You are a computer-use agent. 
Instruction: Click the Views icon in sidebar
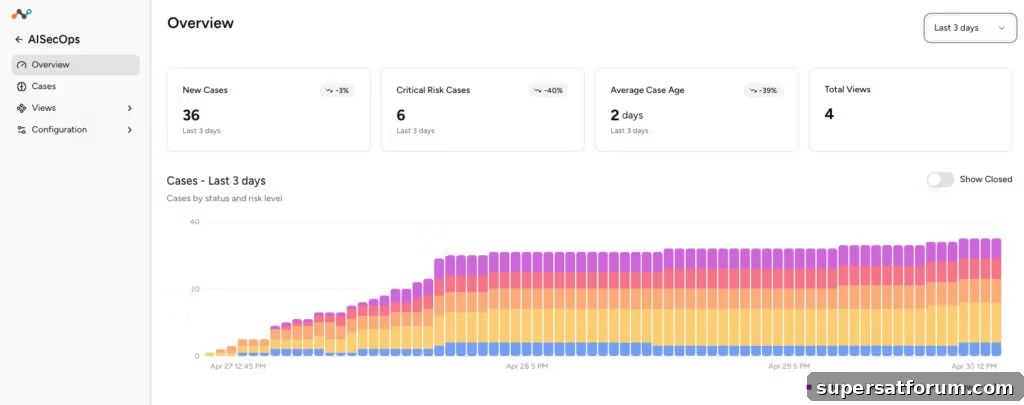click(22, 108)
